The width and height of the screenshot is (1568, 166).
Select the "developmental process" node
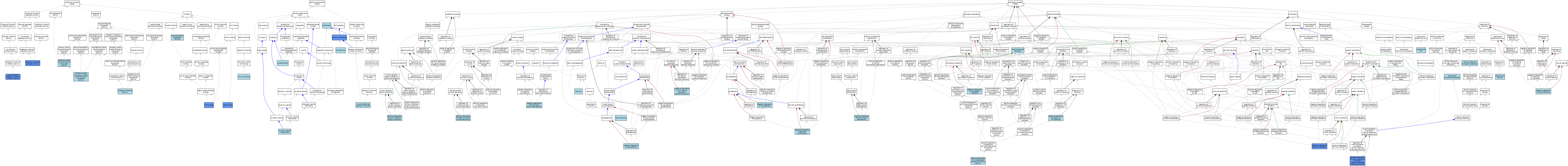727,14
